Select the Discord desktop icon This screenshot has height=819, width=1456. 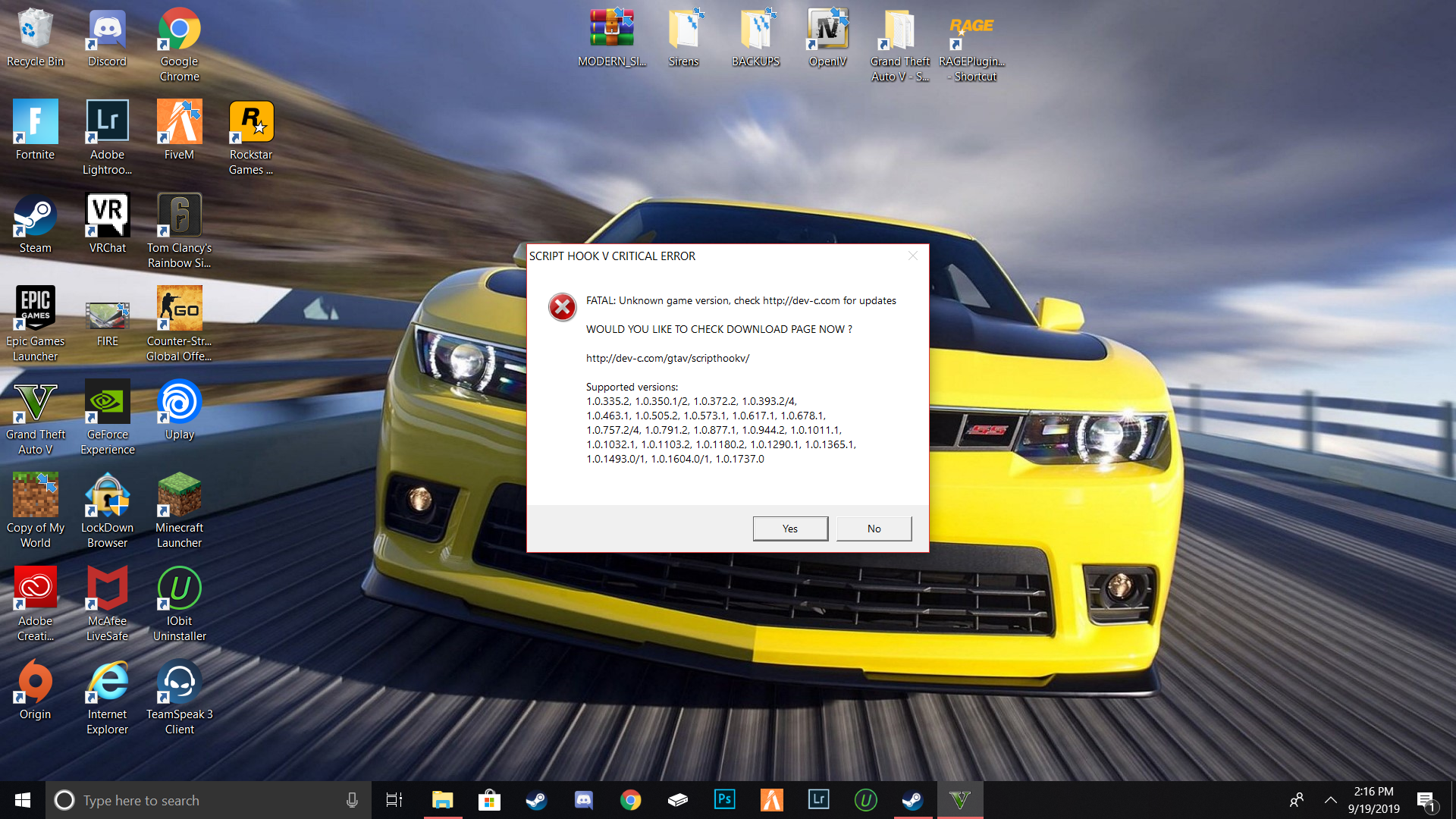click(x=107, y=30)
